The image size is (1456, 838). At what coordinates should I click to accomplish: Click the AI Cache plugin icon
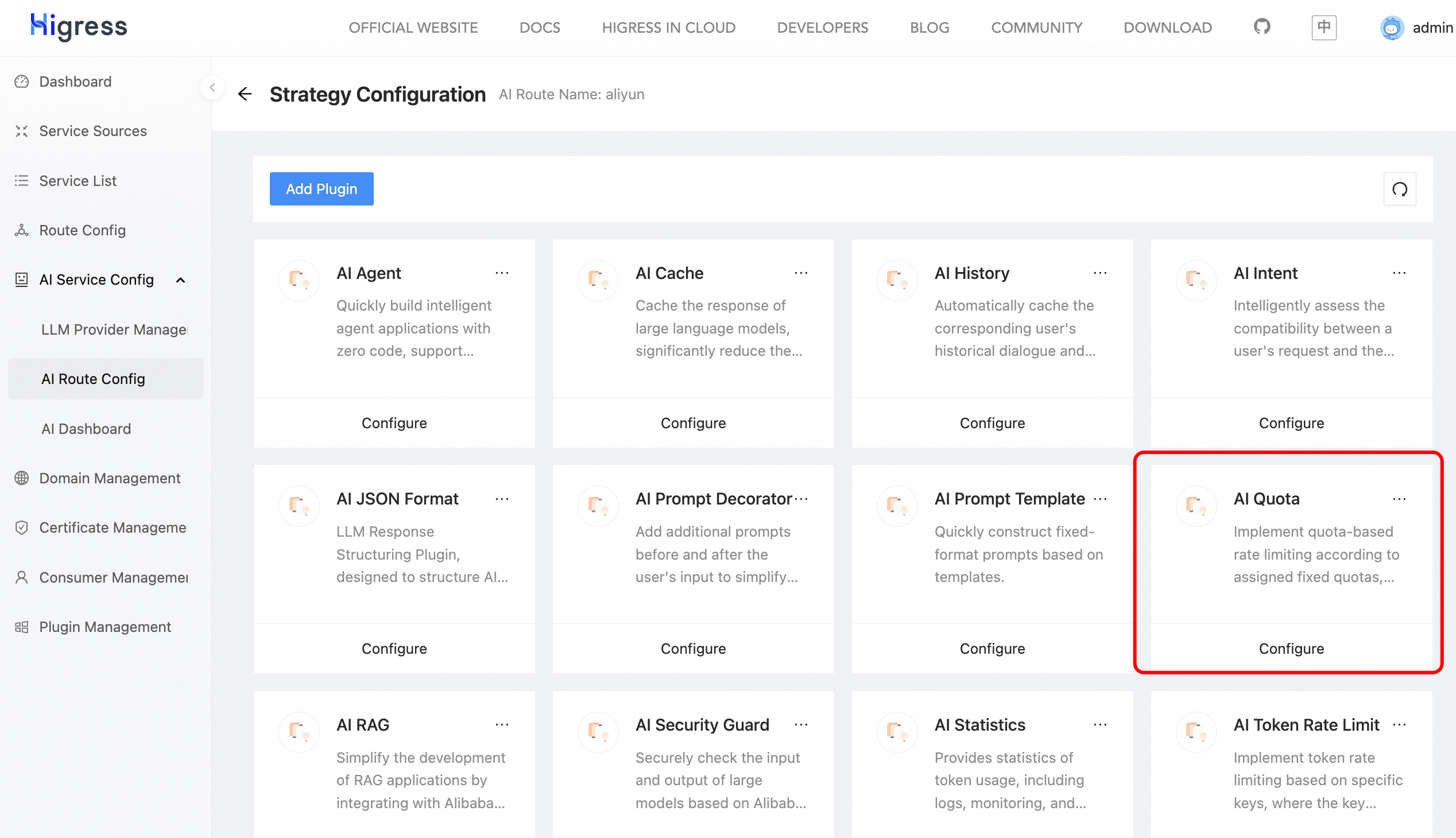click(x=598, y=280)
